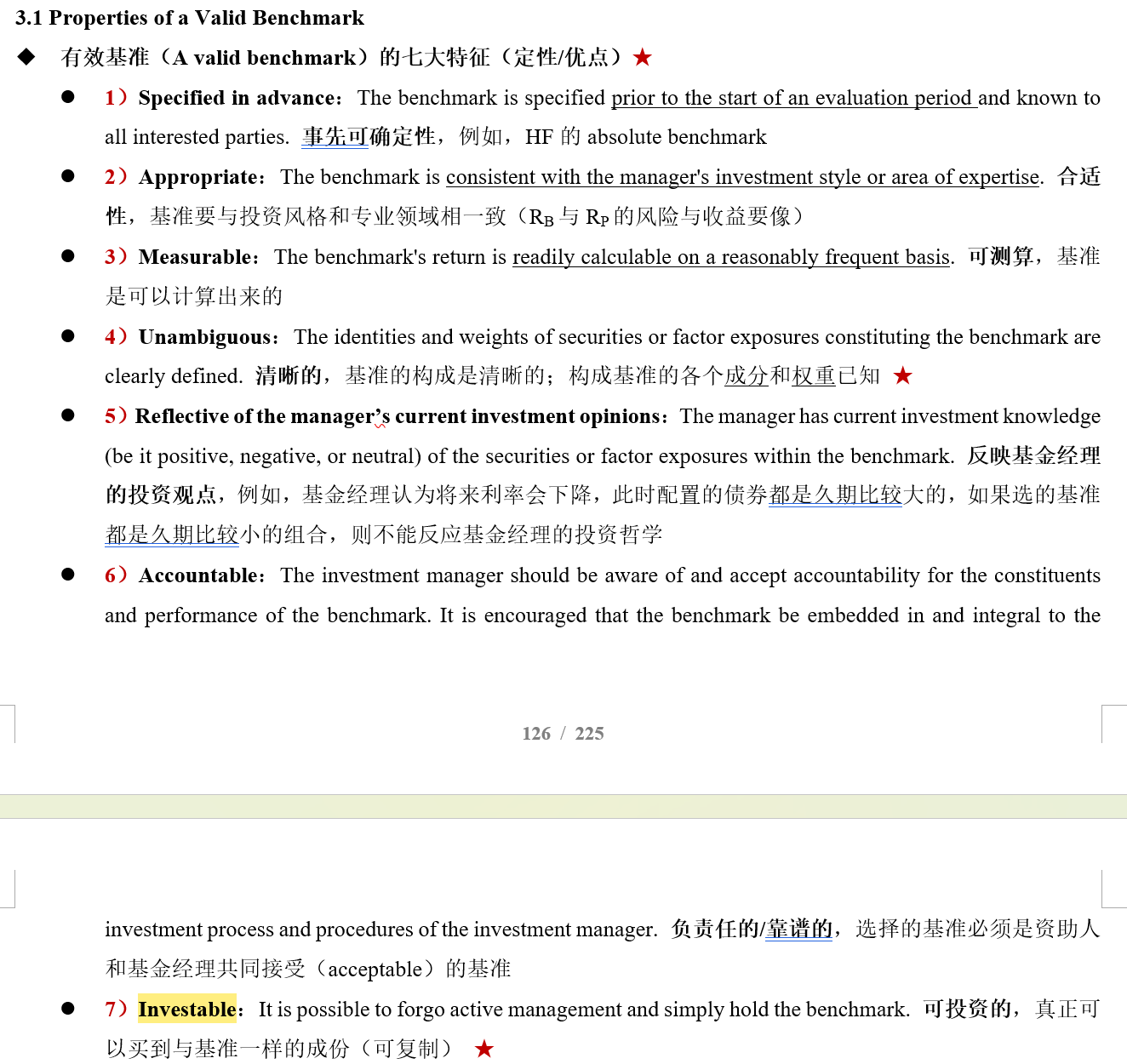Click the underlined word 靠谱的

pos(799,929)
